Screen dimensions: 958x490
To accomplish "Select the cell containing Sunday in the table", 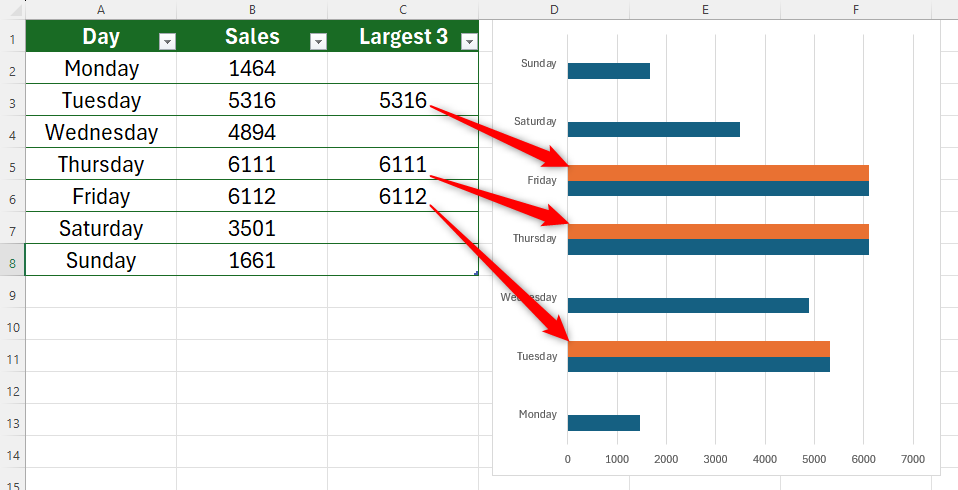I will [101, 261].
